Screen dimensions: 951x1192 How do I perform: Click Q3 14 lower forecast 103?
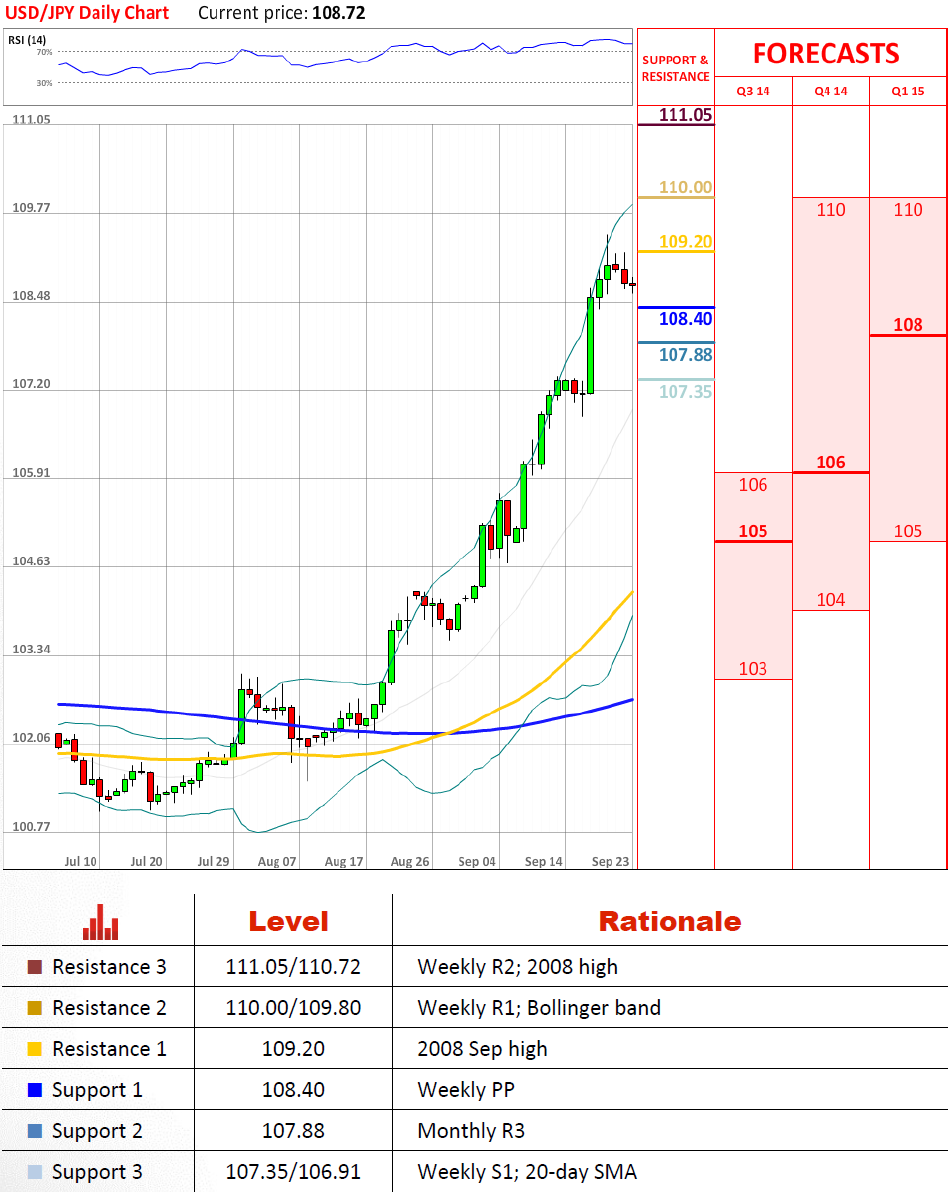pos(753,668)
